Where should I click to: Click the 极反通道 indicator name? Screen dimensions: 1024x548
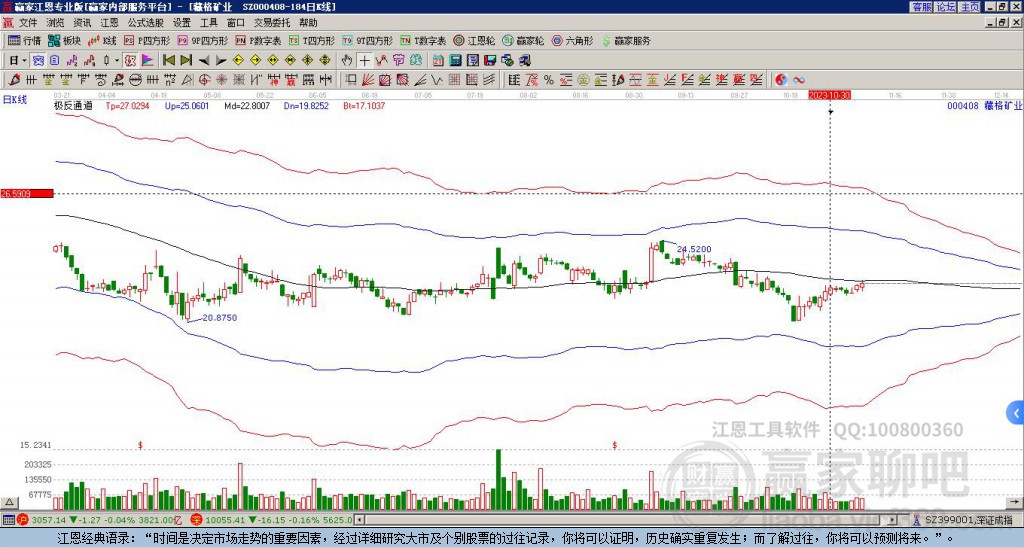pos(73,105)
